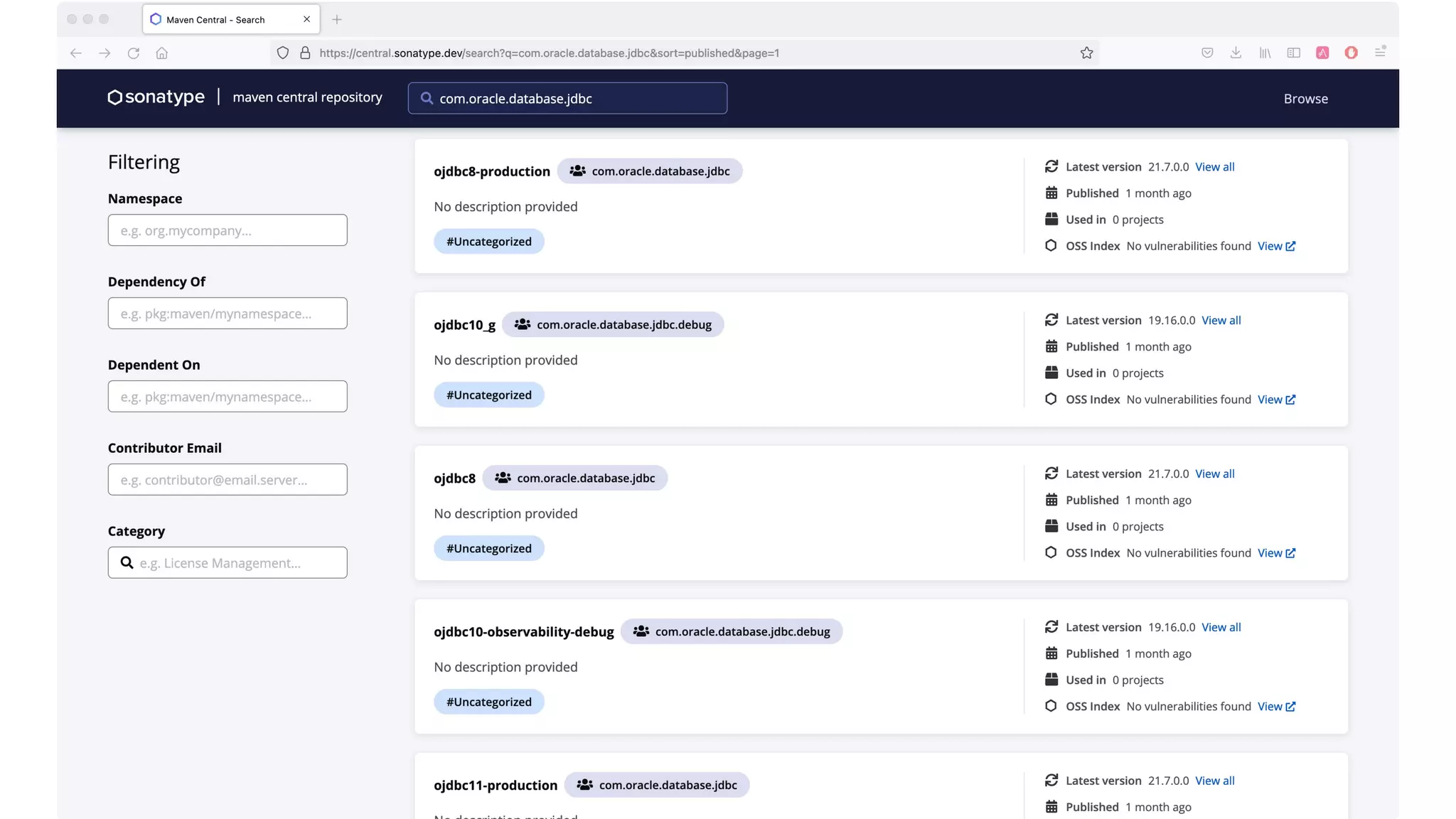The image size is (1456, 819).
Task: Click the magnifier icon in Category field
Action: click(127, 562)
